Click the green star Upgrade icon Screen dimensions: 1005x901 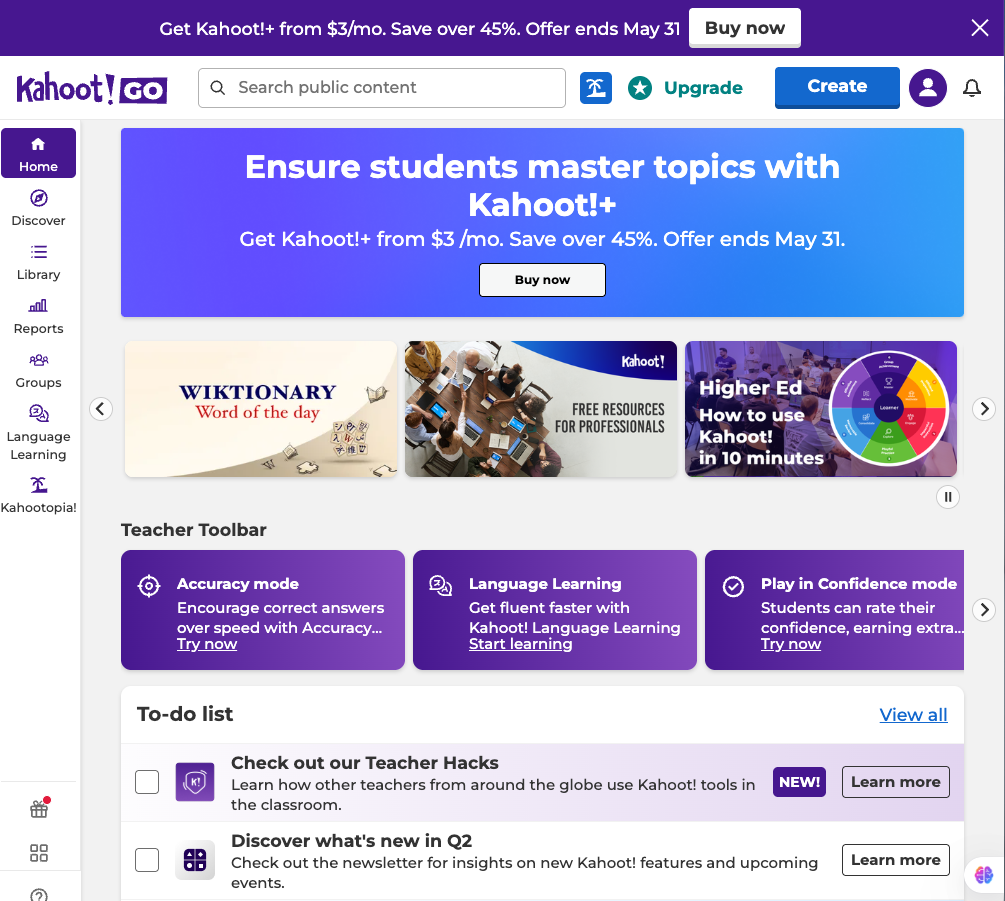[x=640, y=88]
